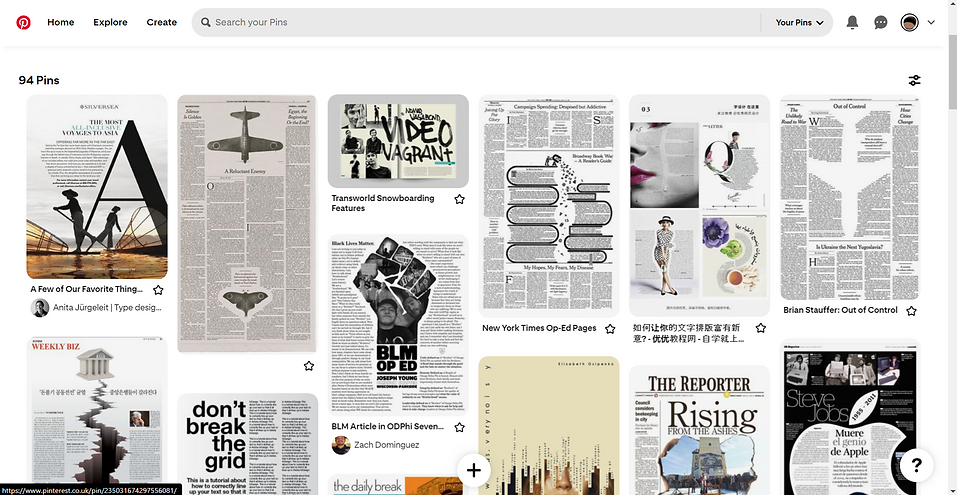Open the A Few of Our Favorite Things title

click(x=87, y=289)
